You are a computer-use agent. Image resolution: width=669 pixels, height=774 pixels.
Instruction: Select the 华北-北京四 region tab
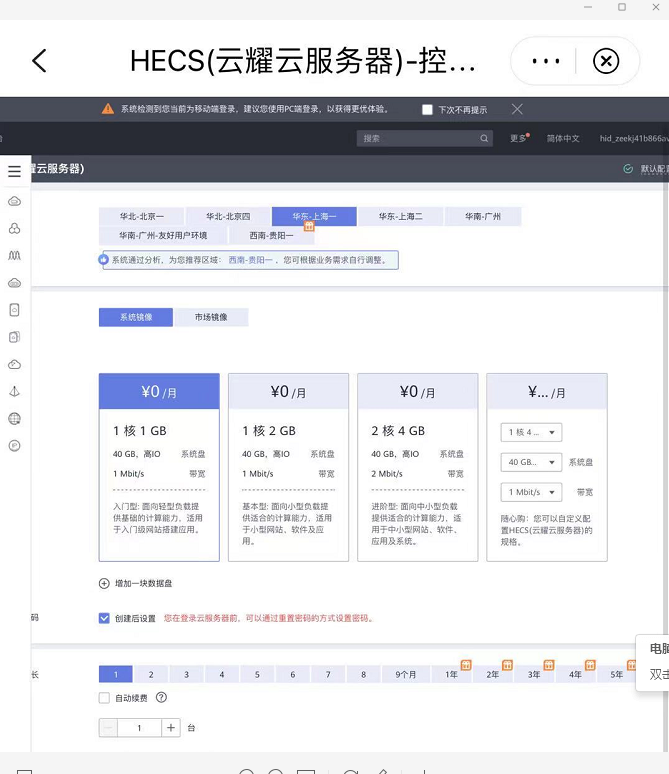click(228, 216)
